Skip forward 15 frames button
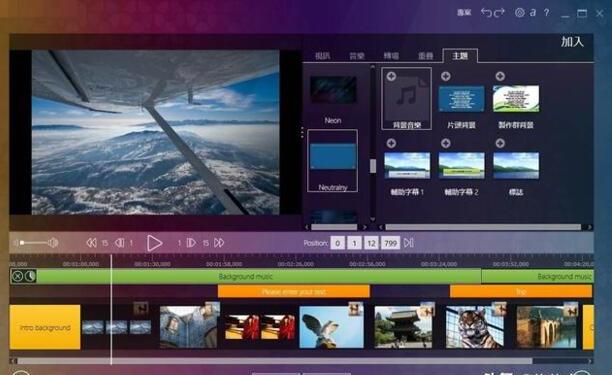 [x=219, y=243]
